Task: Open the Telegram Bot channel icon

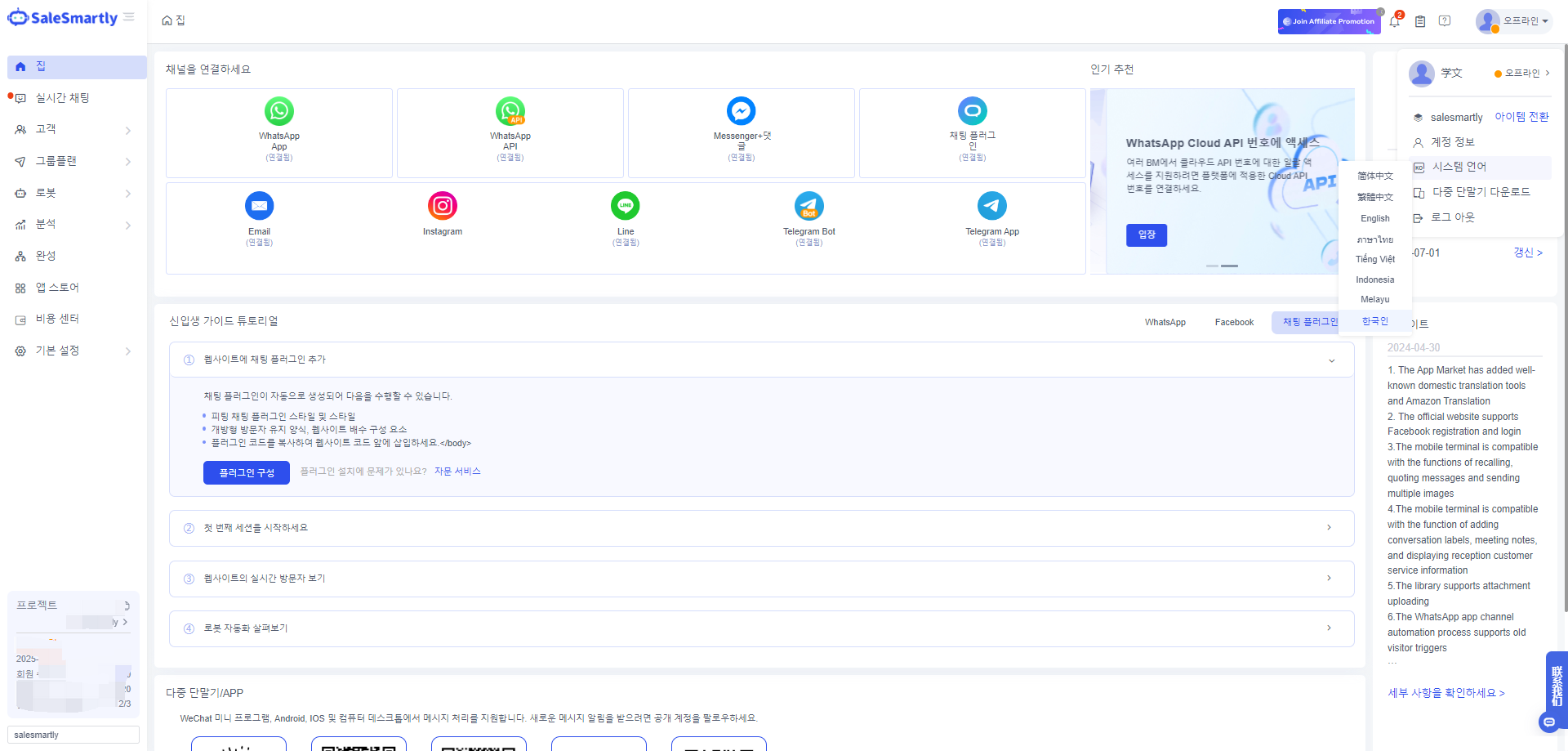Action: (808, 206)
